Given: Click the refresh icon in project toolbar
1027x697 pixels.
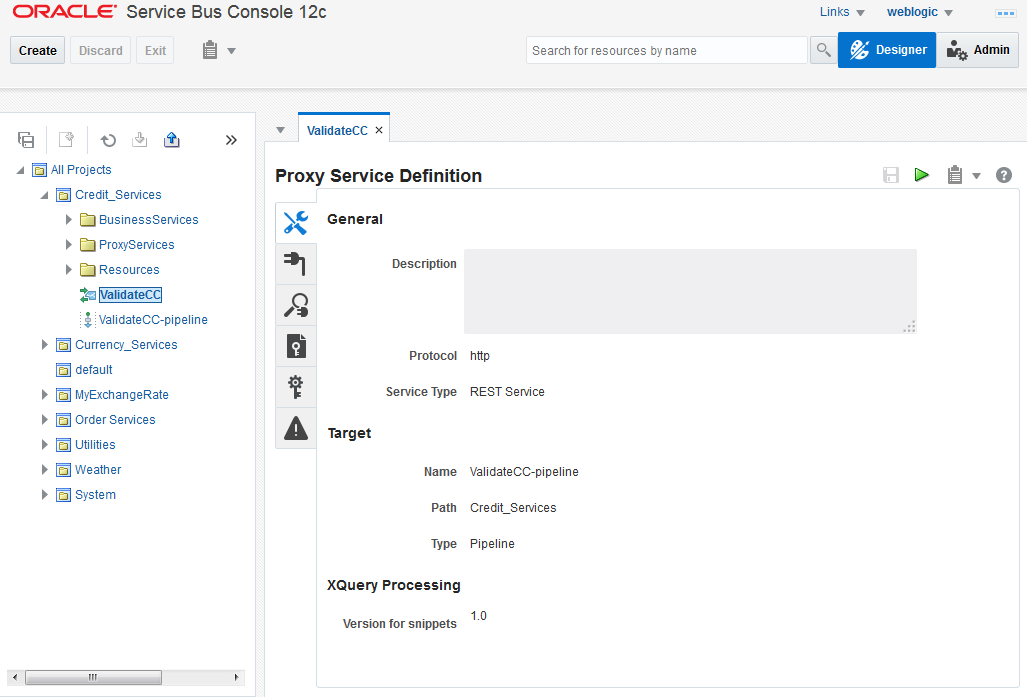Looking at the screenshot, I should tap(108, 140).
